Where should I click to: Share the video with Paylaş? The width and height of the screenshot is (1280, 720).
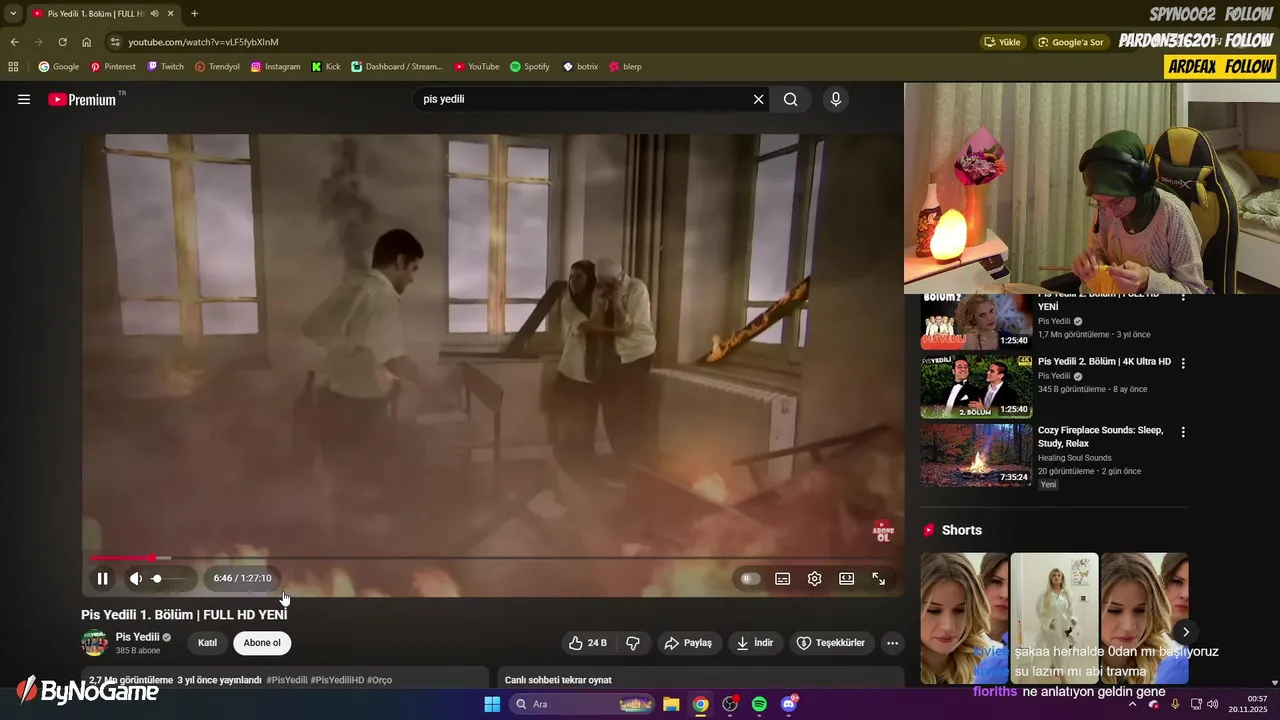(688, 643)
